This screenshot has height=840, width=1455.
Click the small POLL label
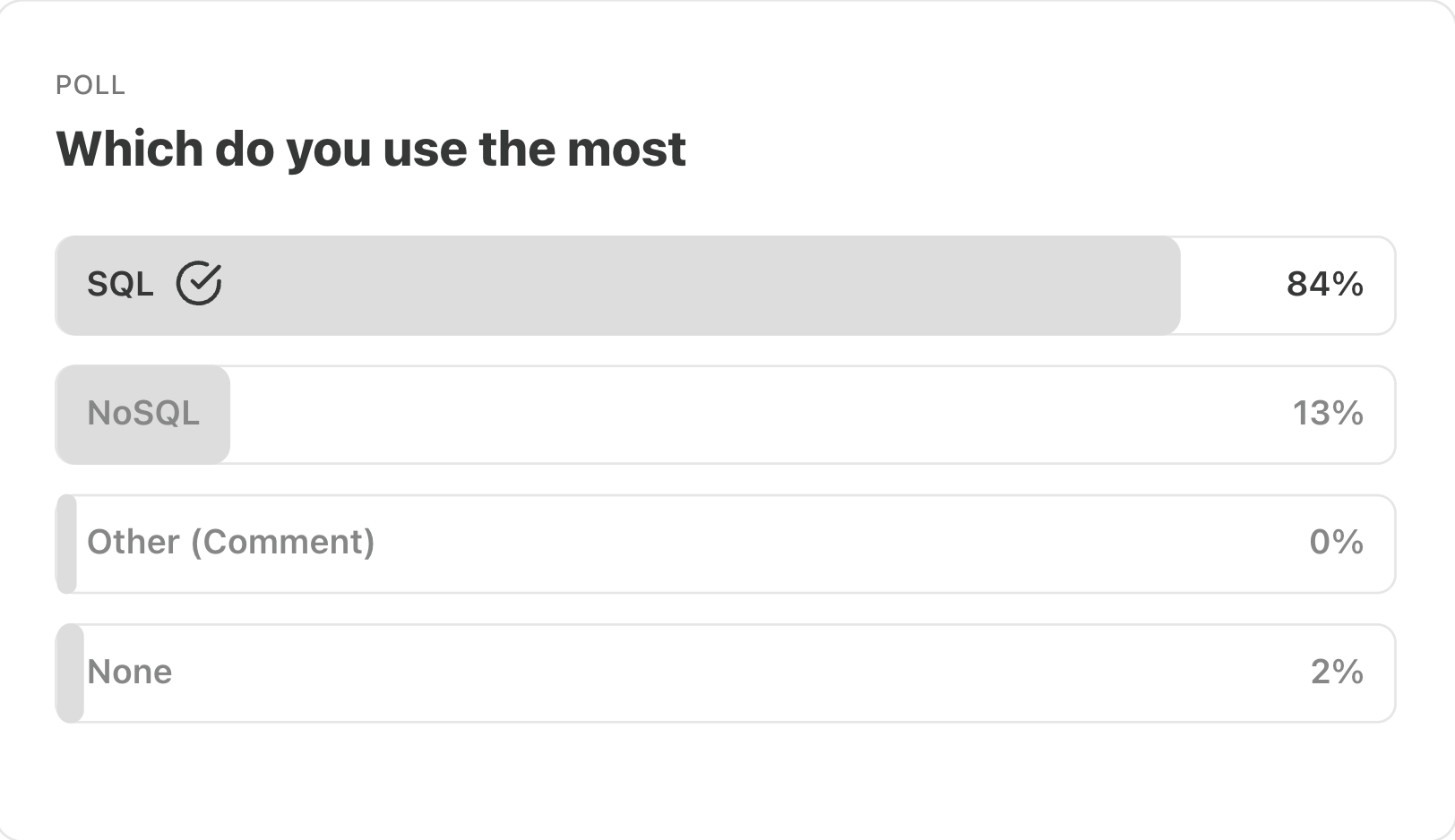point(90,85)
